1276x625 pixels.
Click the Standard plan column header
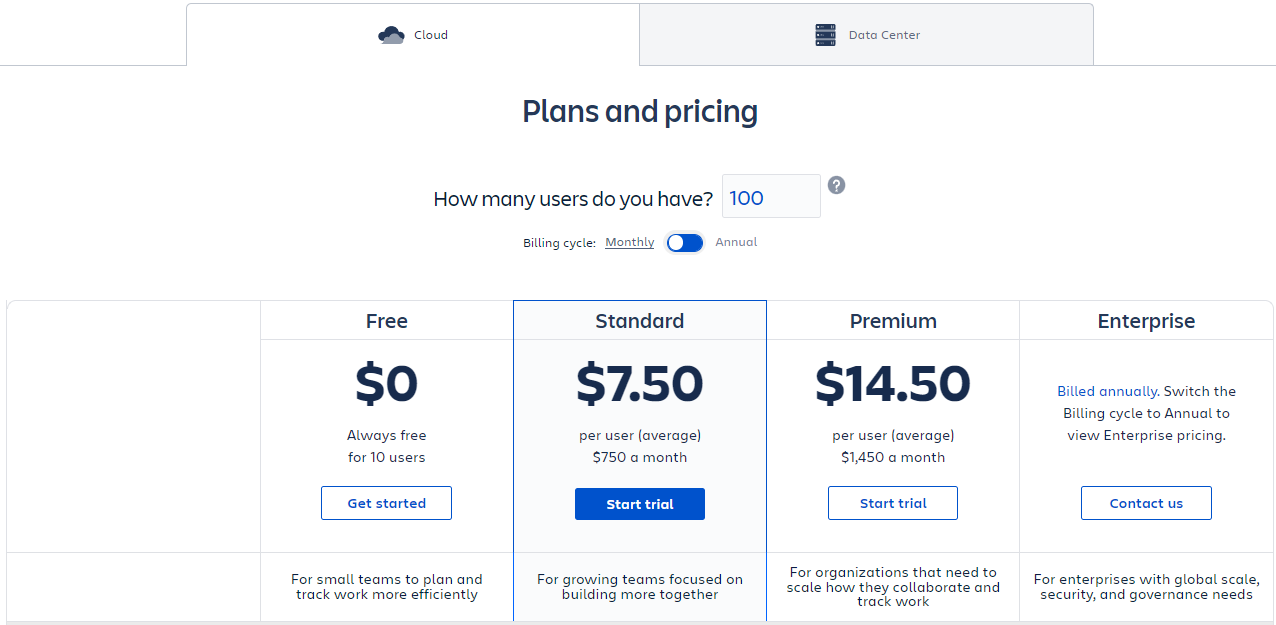(639, 321)
